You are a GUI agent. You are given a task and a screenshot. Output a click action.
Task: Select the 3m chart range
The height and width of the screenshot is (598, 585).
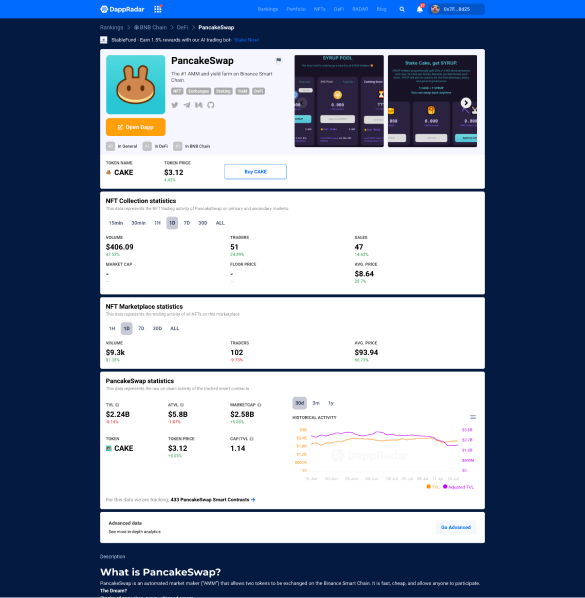316,403
